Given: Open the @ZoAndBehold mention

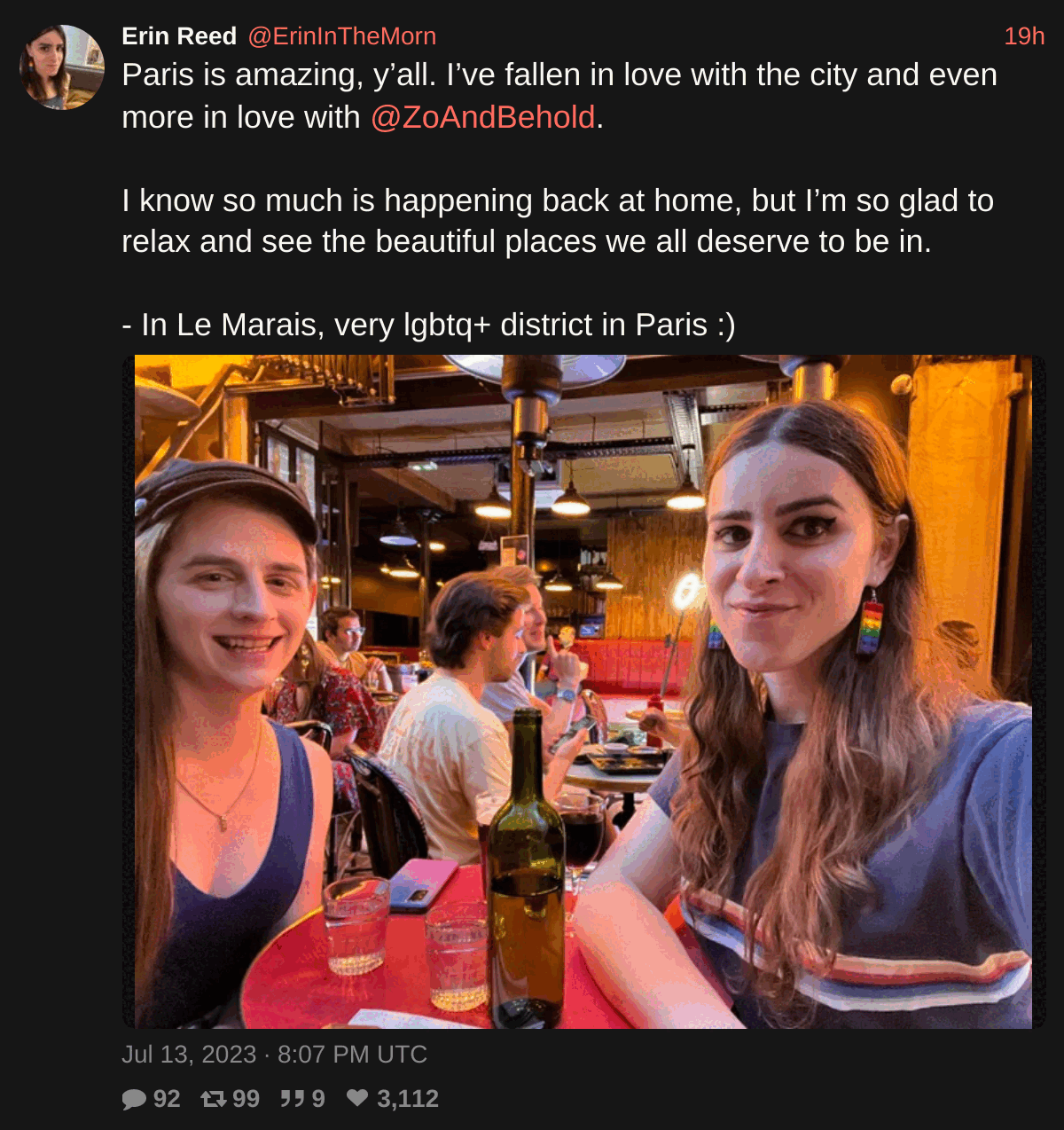Looking at the screenshot, I should (482, 117).
